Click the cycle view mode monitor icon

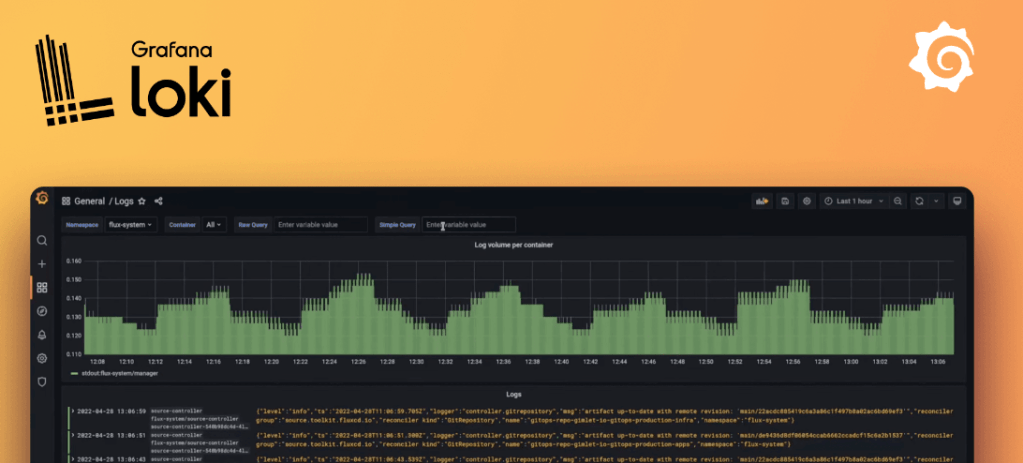(x=957, y=201)
